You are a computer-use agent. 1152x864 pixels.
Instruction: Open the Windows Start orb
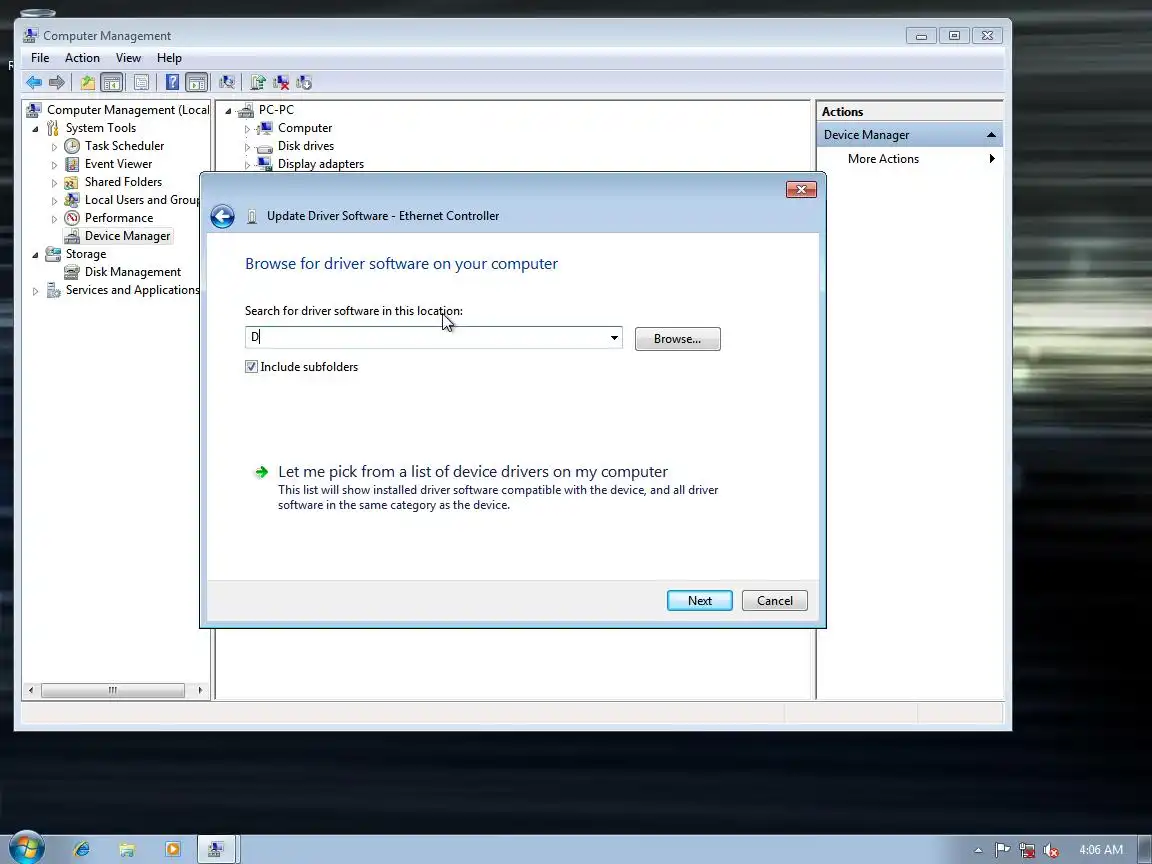[x=26, y=849]
